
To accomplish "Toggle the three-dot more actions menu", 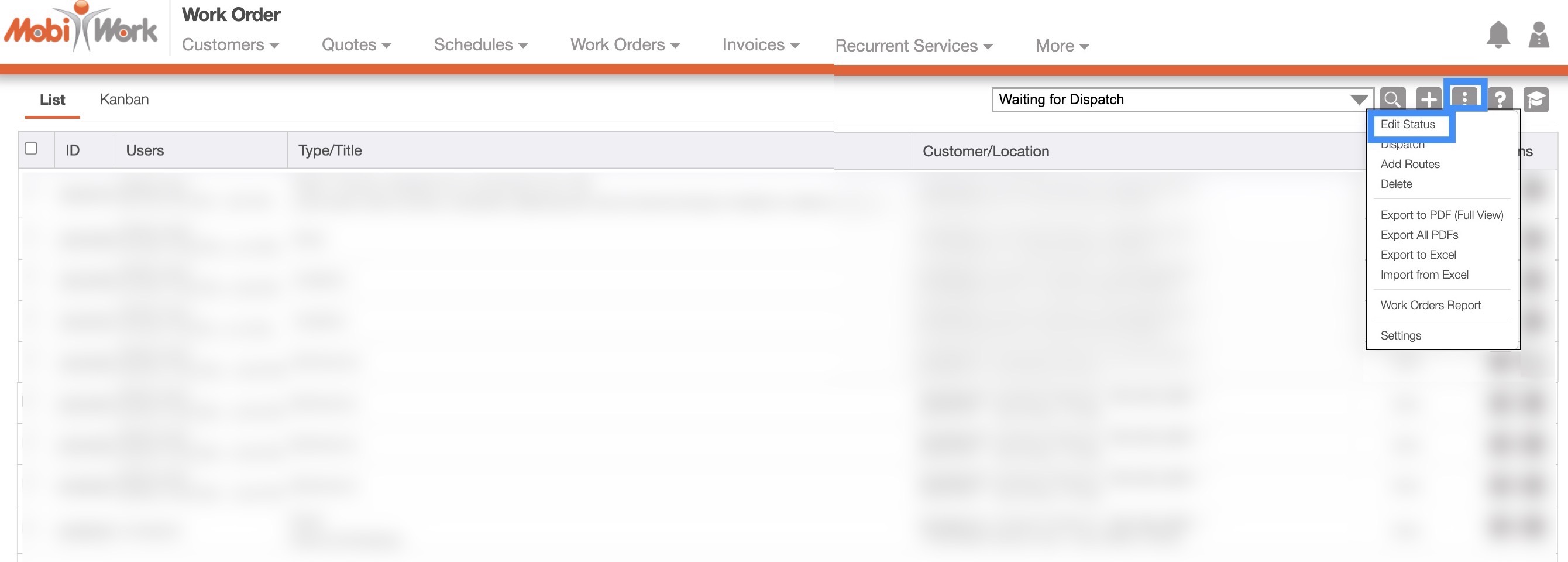I will tap(1464, 97).
